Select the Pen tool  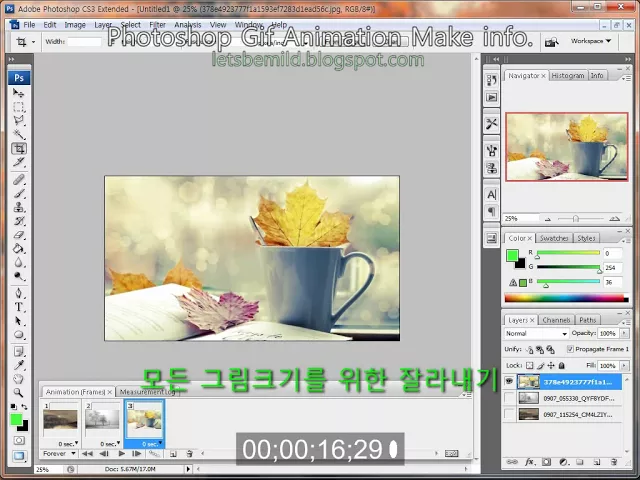click(x=18, y=293)
